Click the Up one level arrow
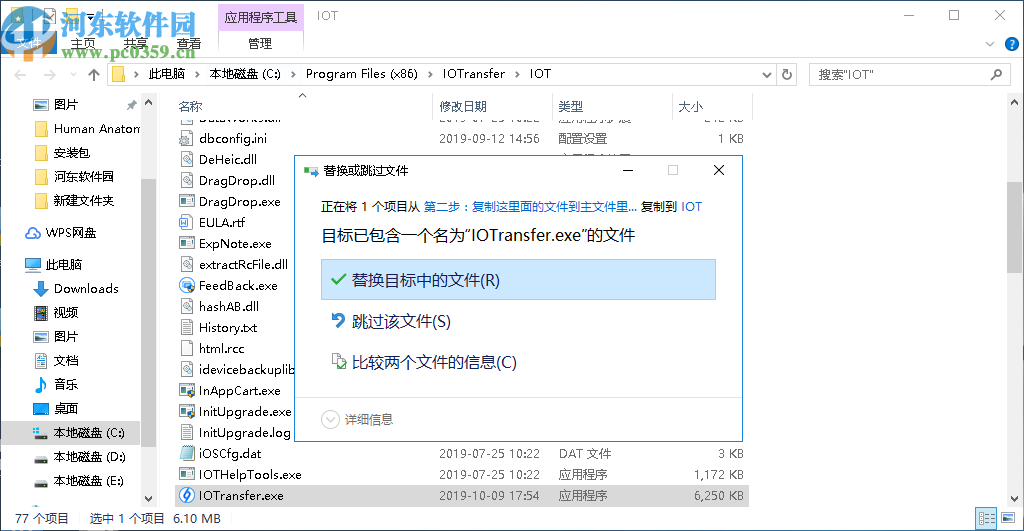Image resolution: width=1024 pixels, height=531 pixels. click(x=94, y=74)
